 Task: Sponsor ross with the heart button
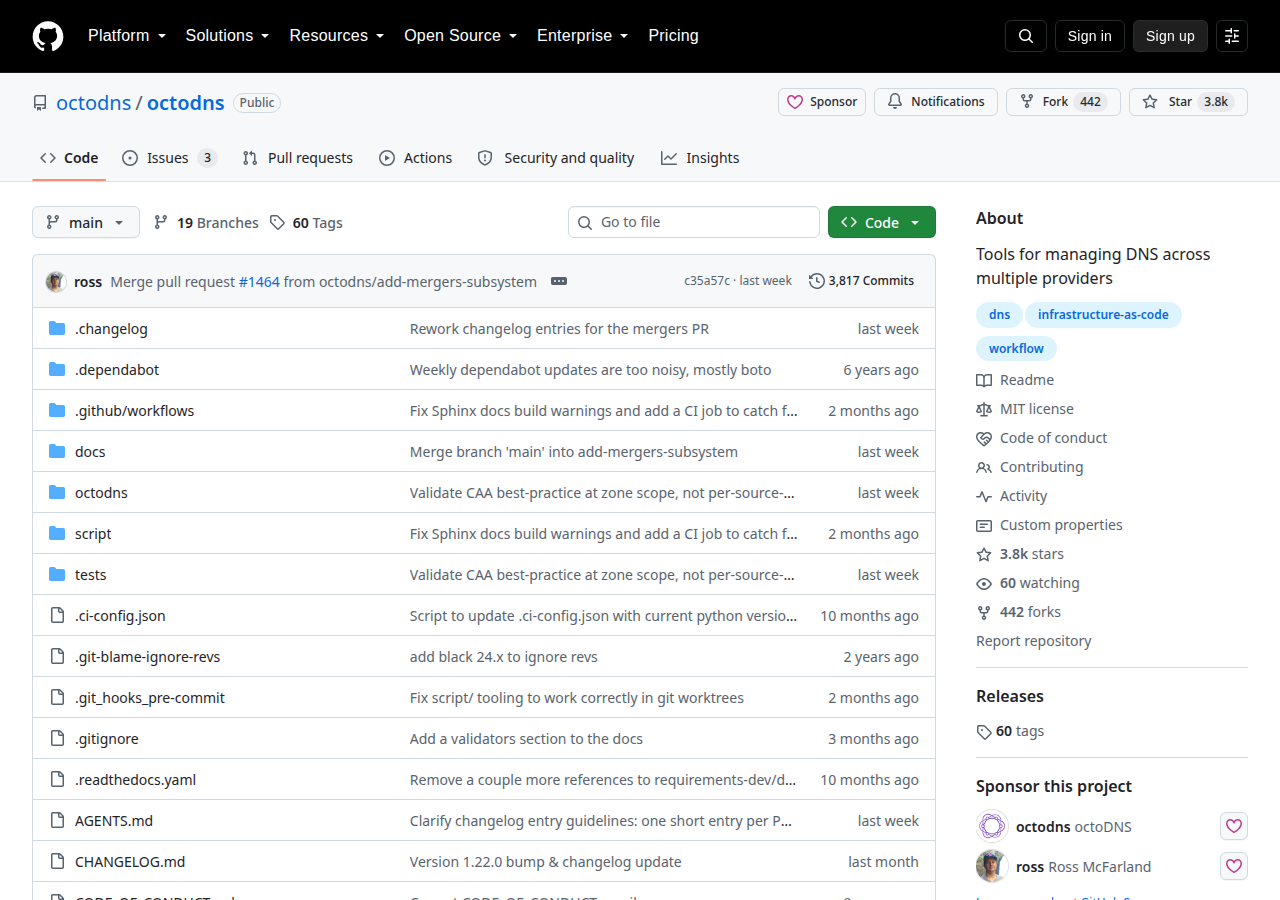1234,866
